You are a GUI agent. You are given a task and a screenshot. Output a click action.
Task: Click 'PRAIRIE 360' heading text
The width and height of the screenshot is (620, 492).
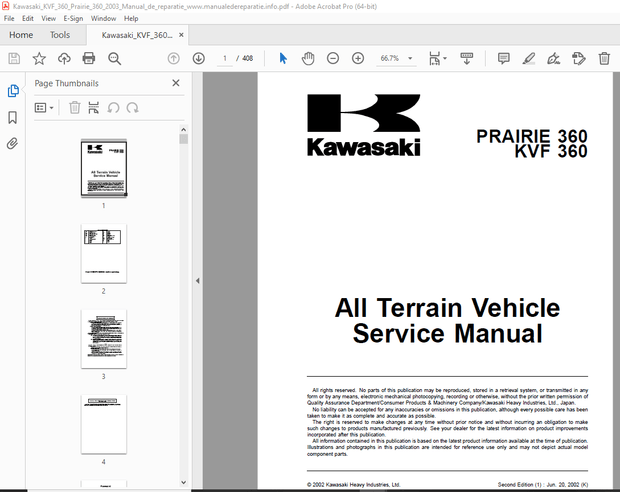[531, 136]
